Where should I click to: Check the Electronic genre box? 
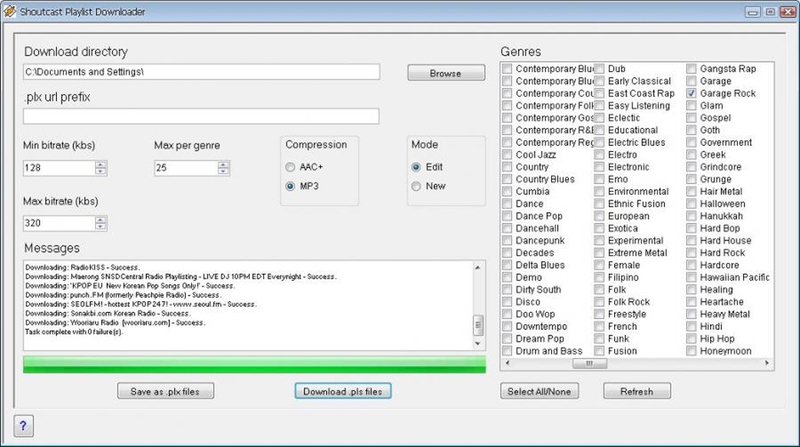[599, 167]
